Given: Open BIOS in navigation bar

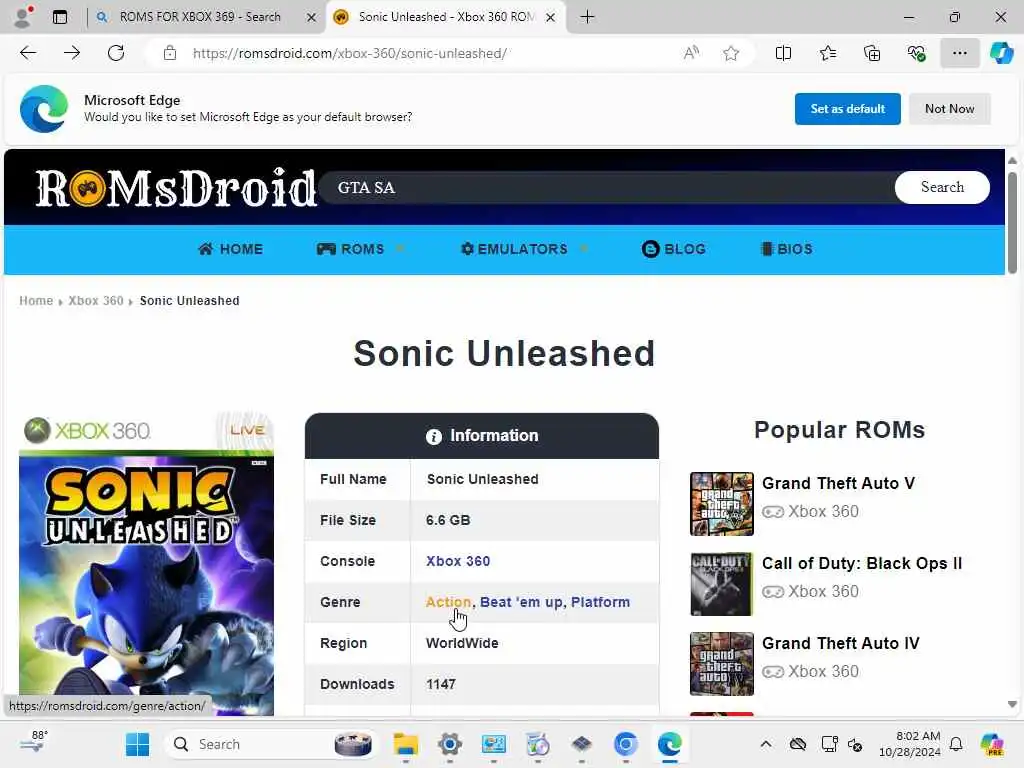Looking at the screenshot, I should click(x=787, y=249).
